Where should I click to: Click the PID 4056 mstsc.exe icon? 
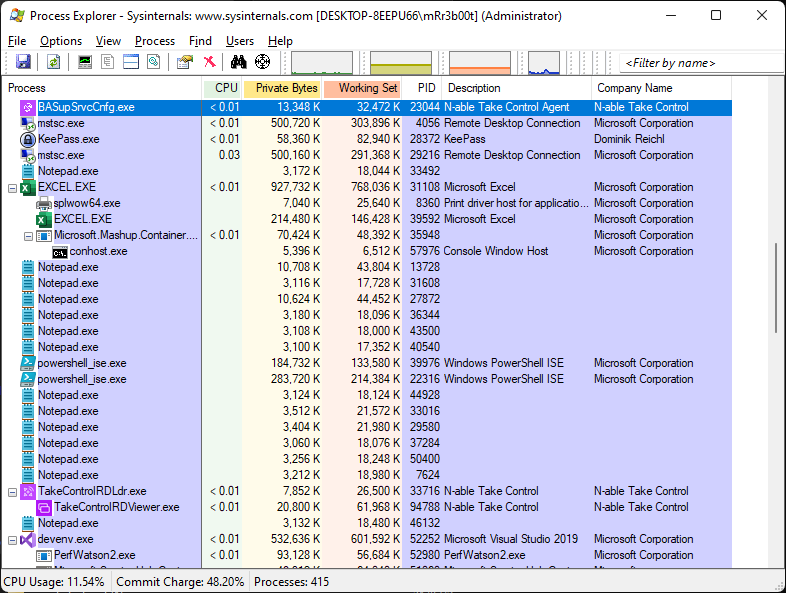click(28, 123)
